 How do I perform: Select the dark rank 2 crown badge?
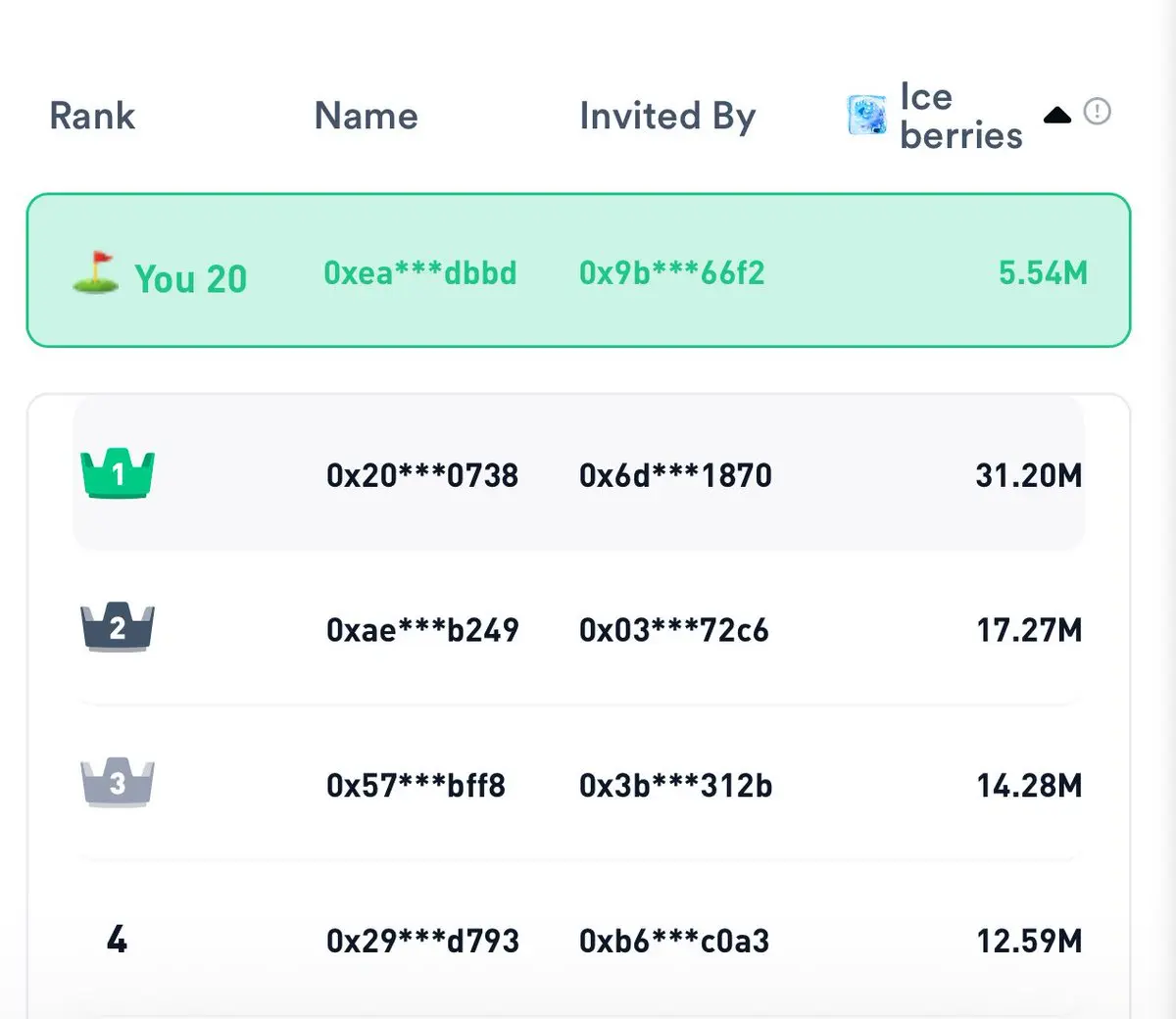pos(118,628)
